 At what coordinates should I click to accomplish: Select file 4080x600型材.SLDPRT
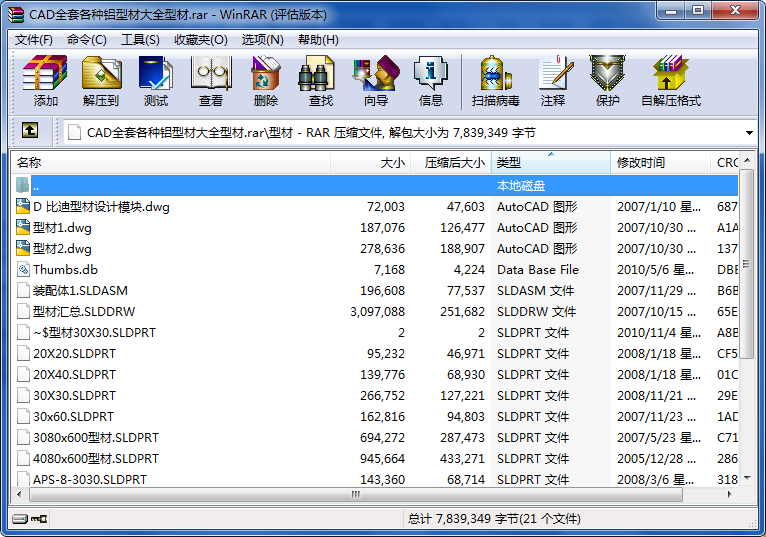tap(96, 459)
